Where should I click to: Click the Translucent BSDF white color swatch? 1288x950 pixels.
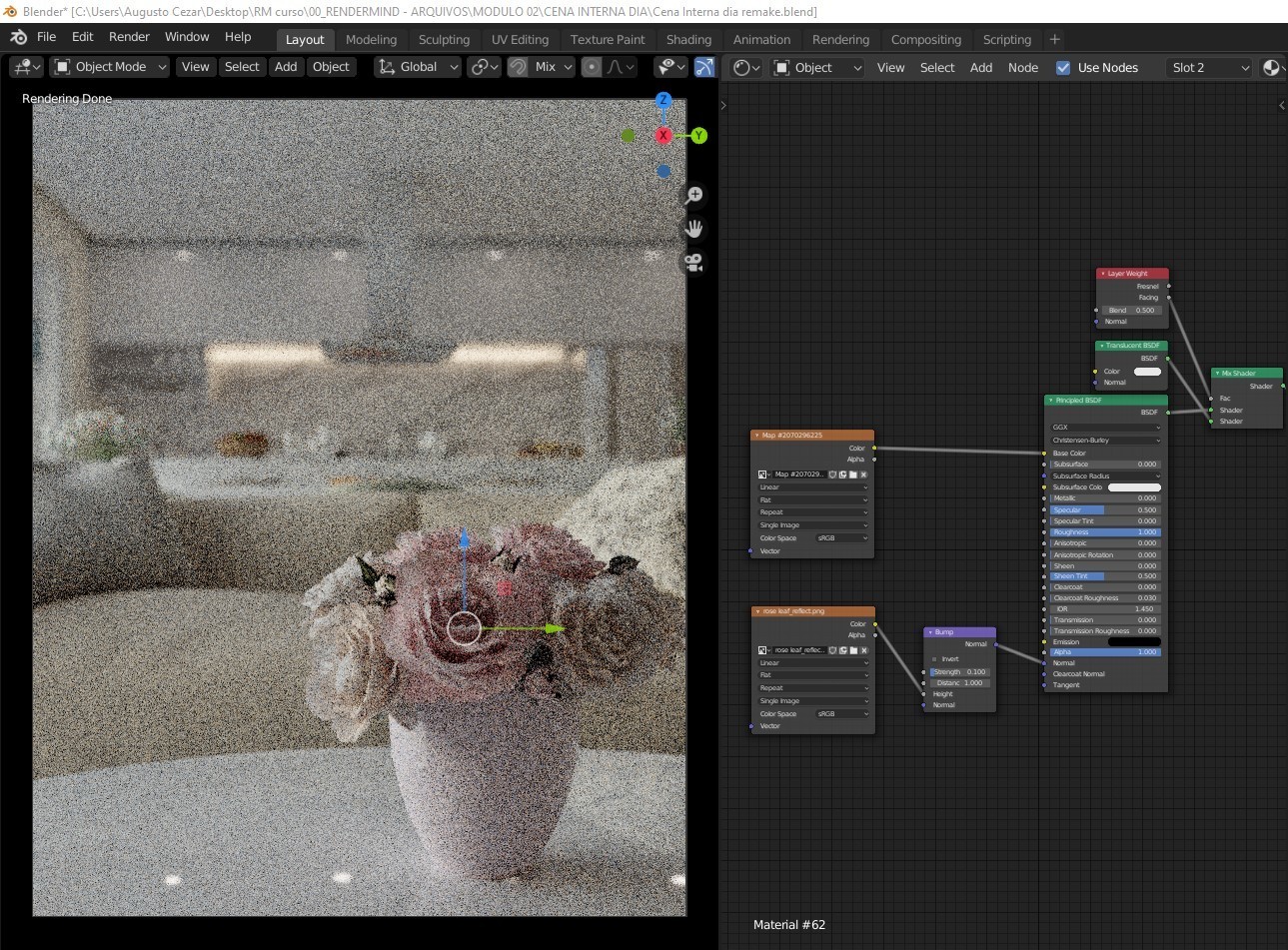(x=1147, y=372)
